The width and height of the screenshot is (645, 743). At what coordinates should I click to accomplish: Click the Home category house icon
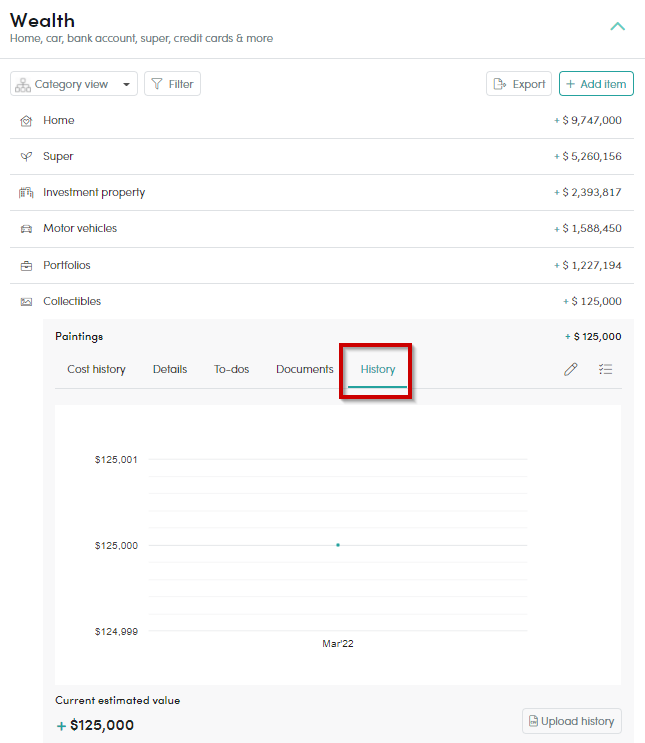[26, 121]
